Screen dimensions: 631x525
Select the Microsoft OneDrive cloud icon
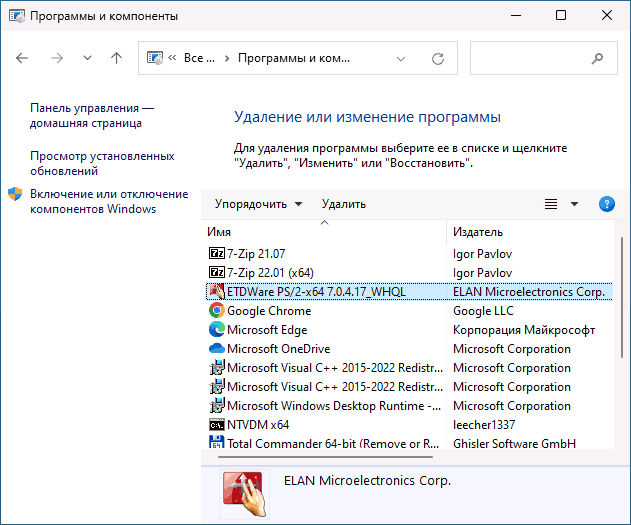[x=216, y=349]
